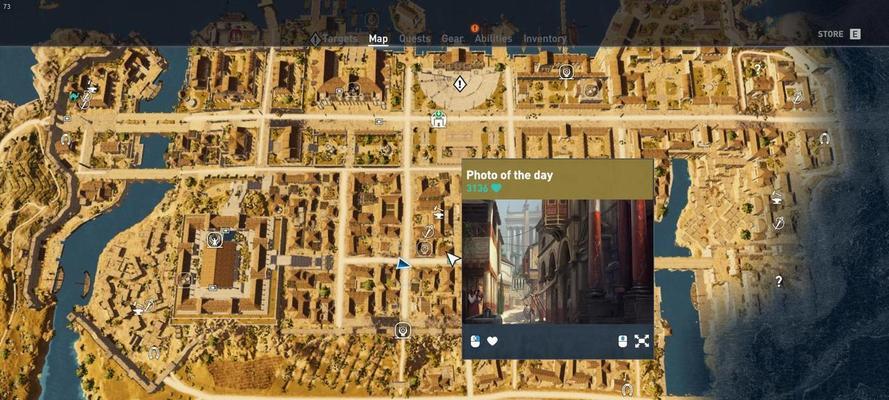Select the small photo marker on the main avenue

click(x=379, y=121)
